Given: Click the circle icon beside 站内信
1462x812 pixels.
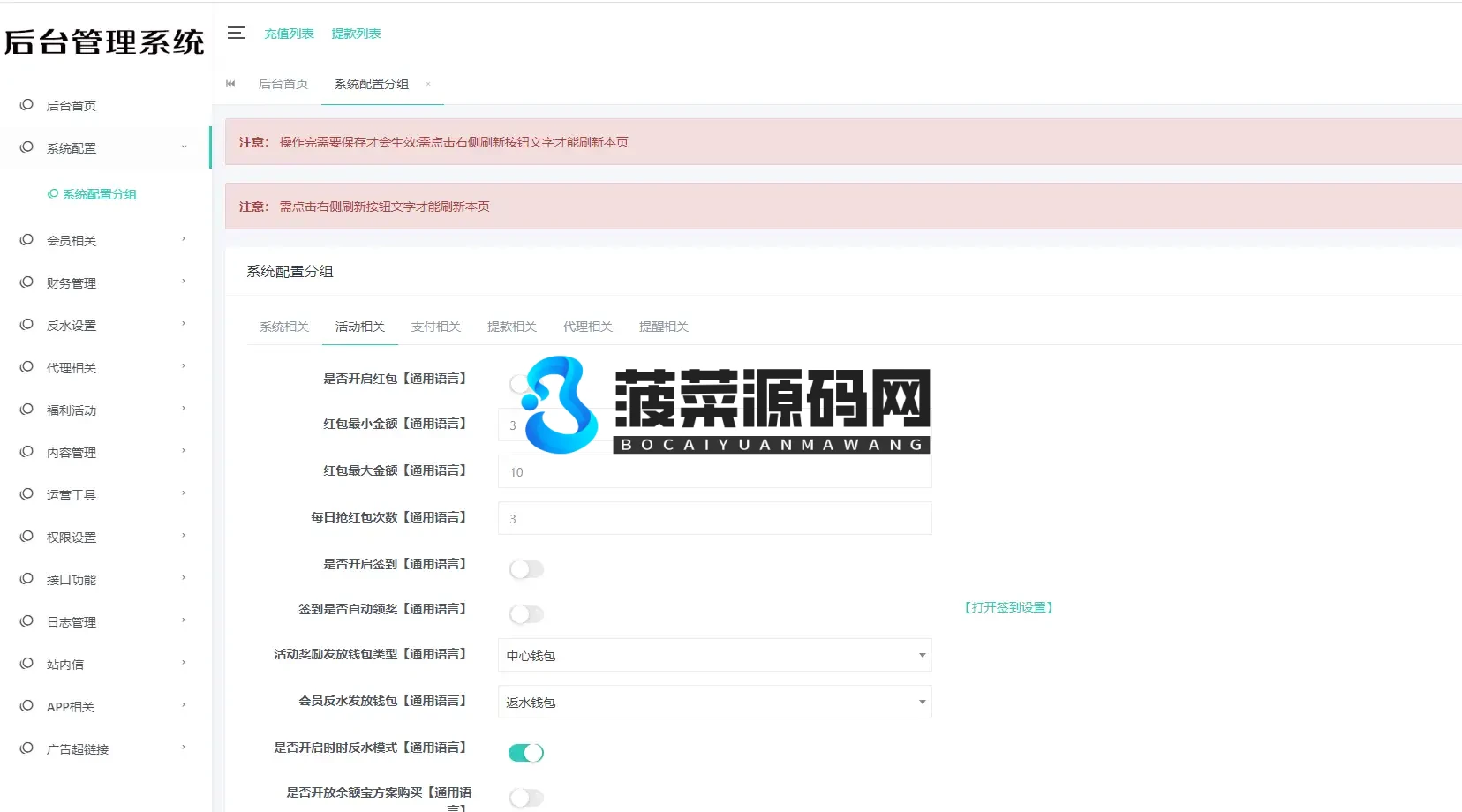Looking at the screenshot, I should pyautogui.click(x=26, y=663).
